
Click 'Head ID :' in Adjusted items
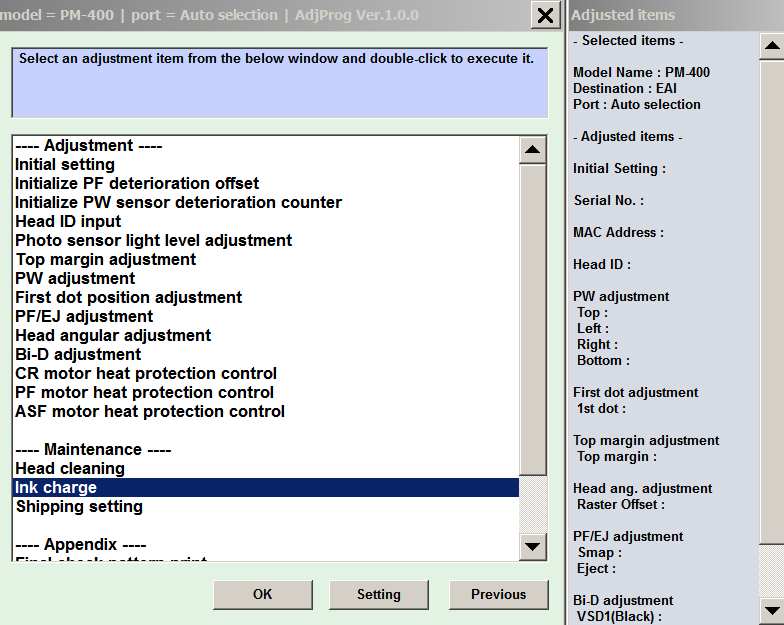pos(602,264)
